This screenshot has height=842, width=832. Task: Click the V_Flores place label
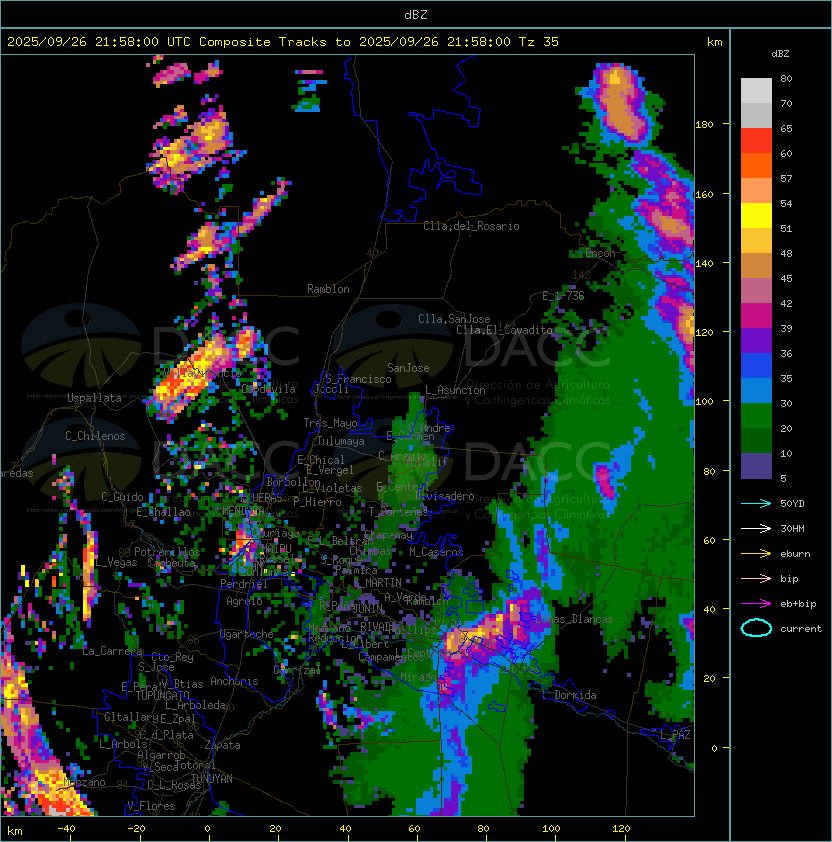tap(151, 806)
